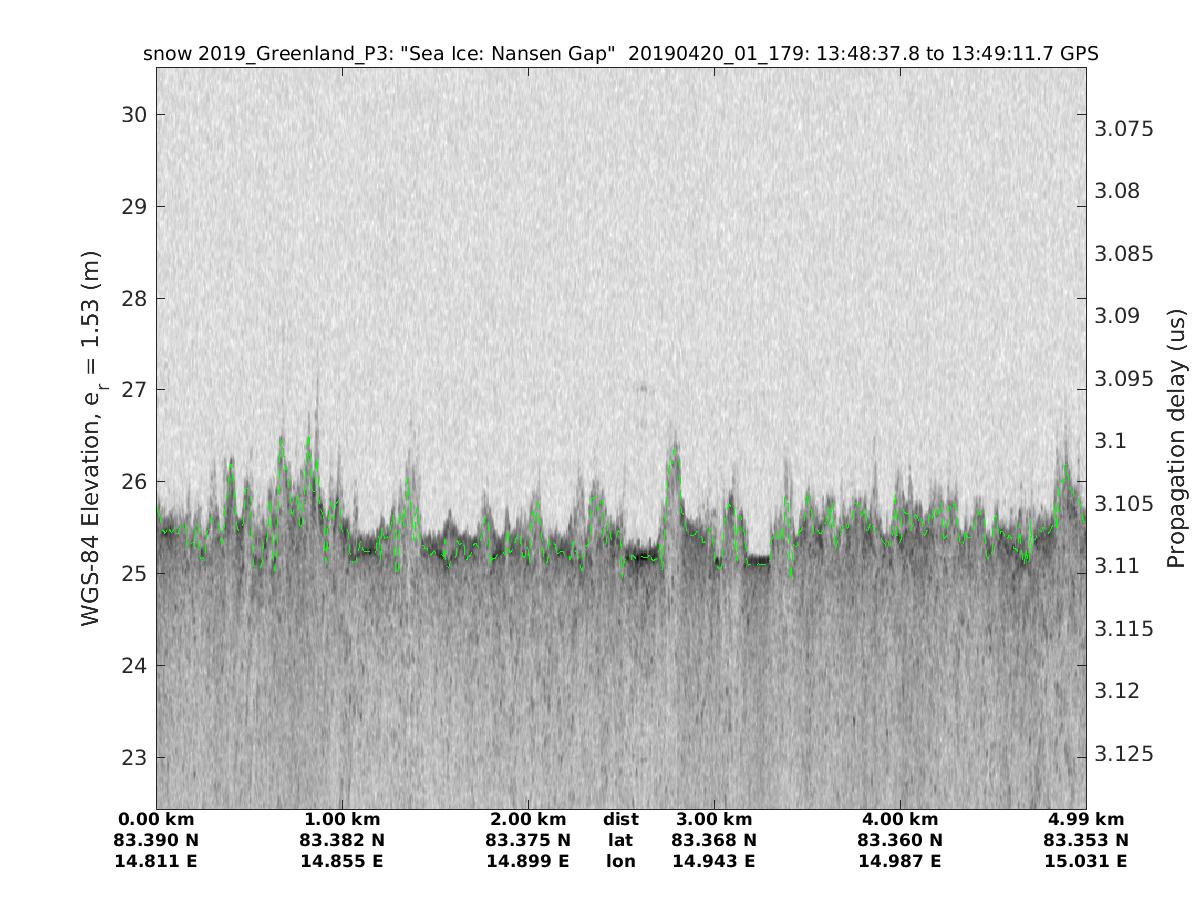
Task: Click the "0.00 km" distance label
Action: tap(156, 820)
